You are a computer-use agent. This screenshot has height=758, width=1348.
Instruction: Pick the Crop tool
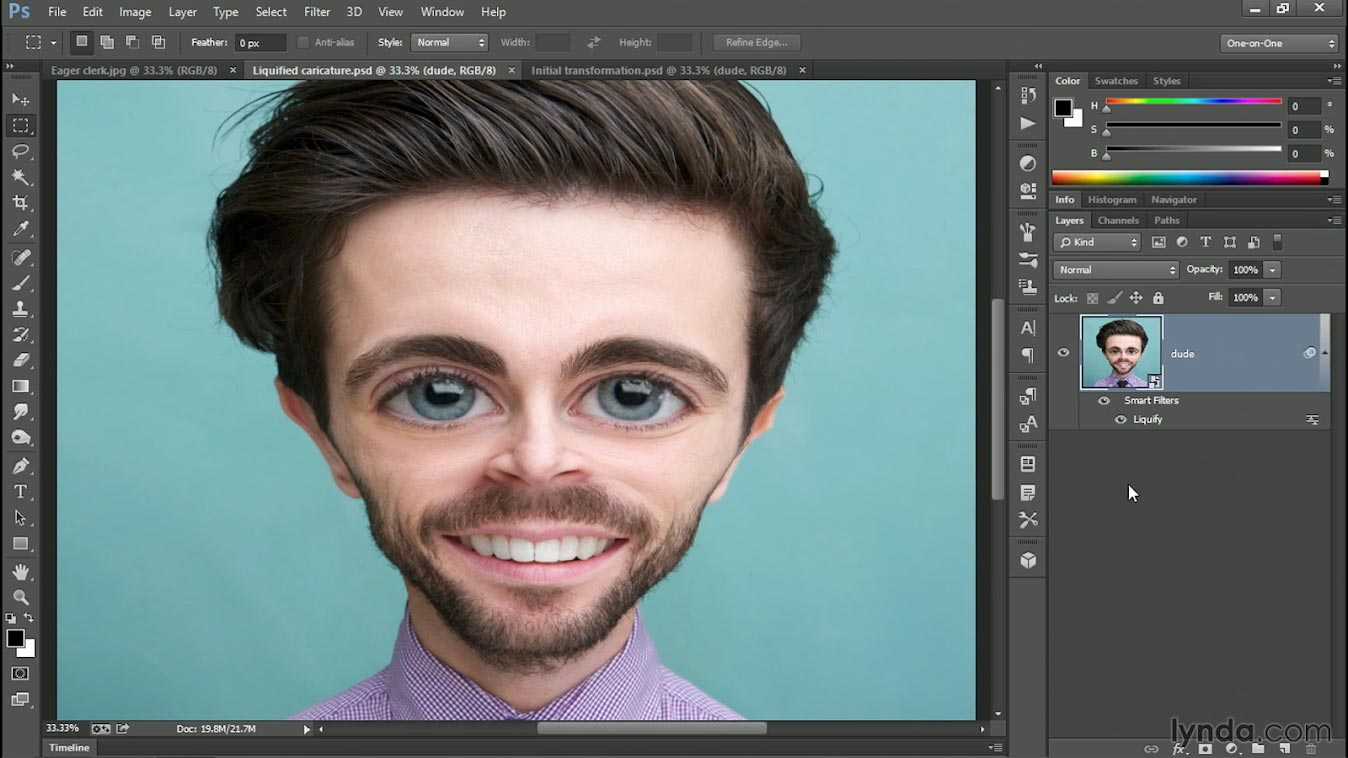21,203
